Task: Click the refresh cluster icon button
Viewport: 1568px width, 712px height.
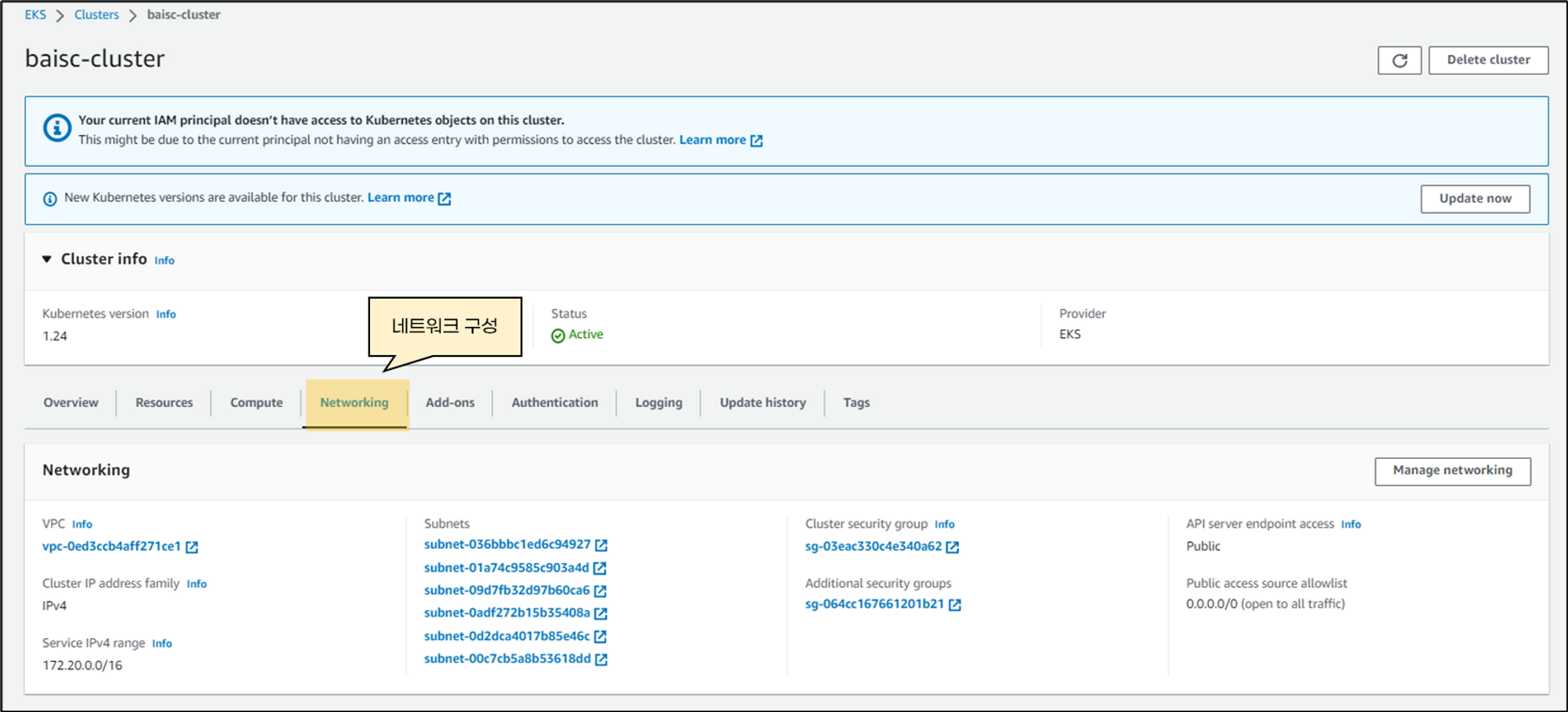Action: (x=1399, y=60)
